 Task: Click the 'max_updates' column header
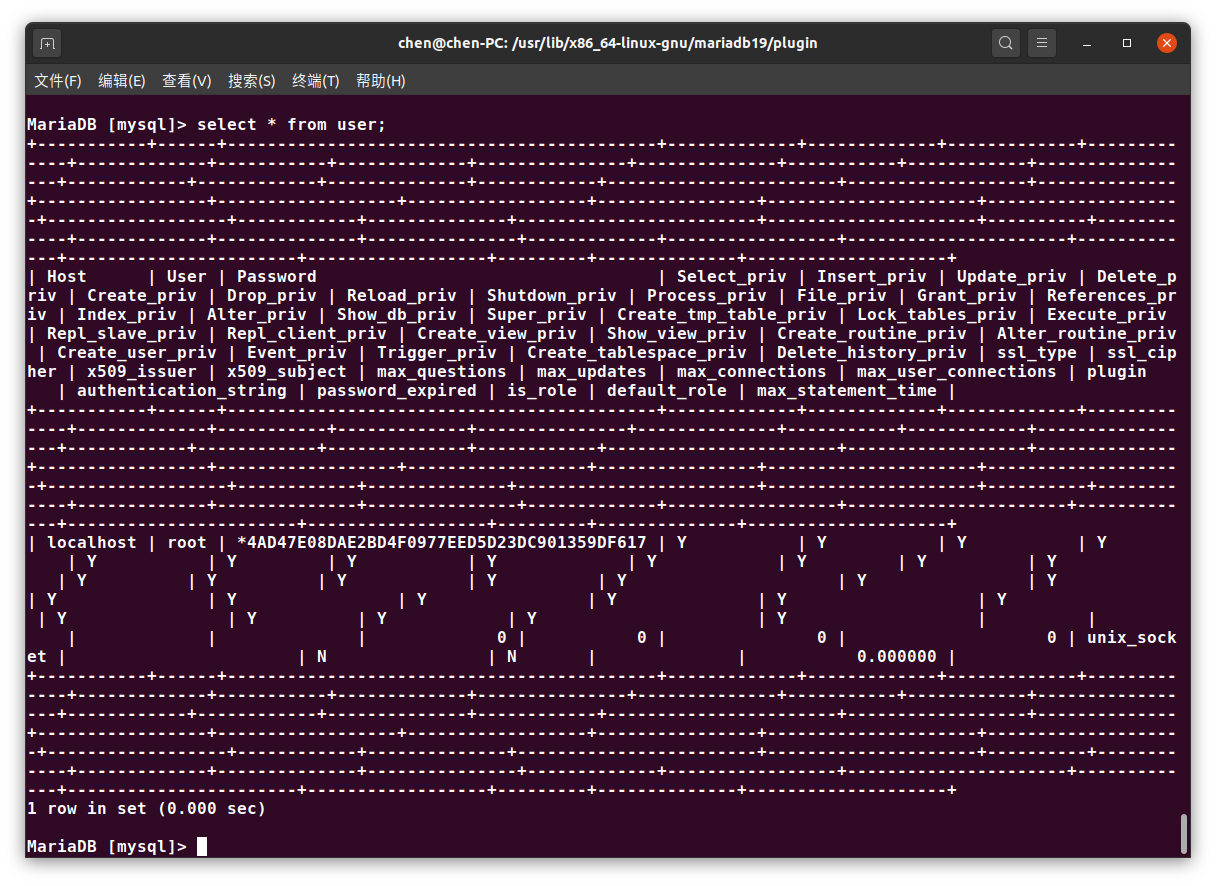tap(592, 372)
